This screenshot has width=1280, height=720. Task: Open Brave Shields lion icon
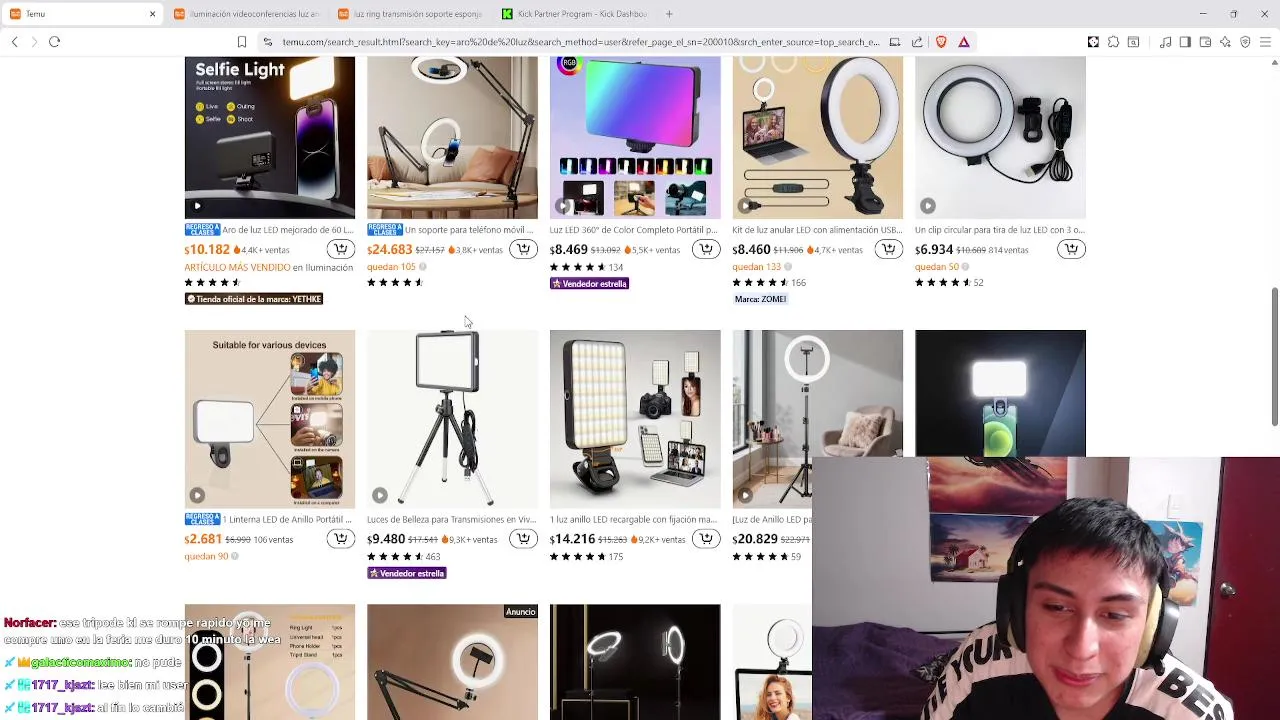tap(941, 42)
